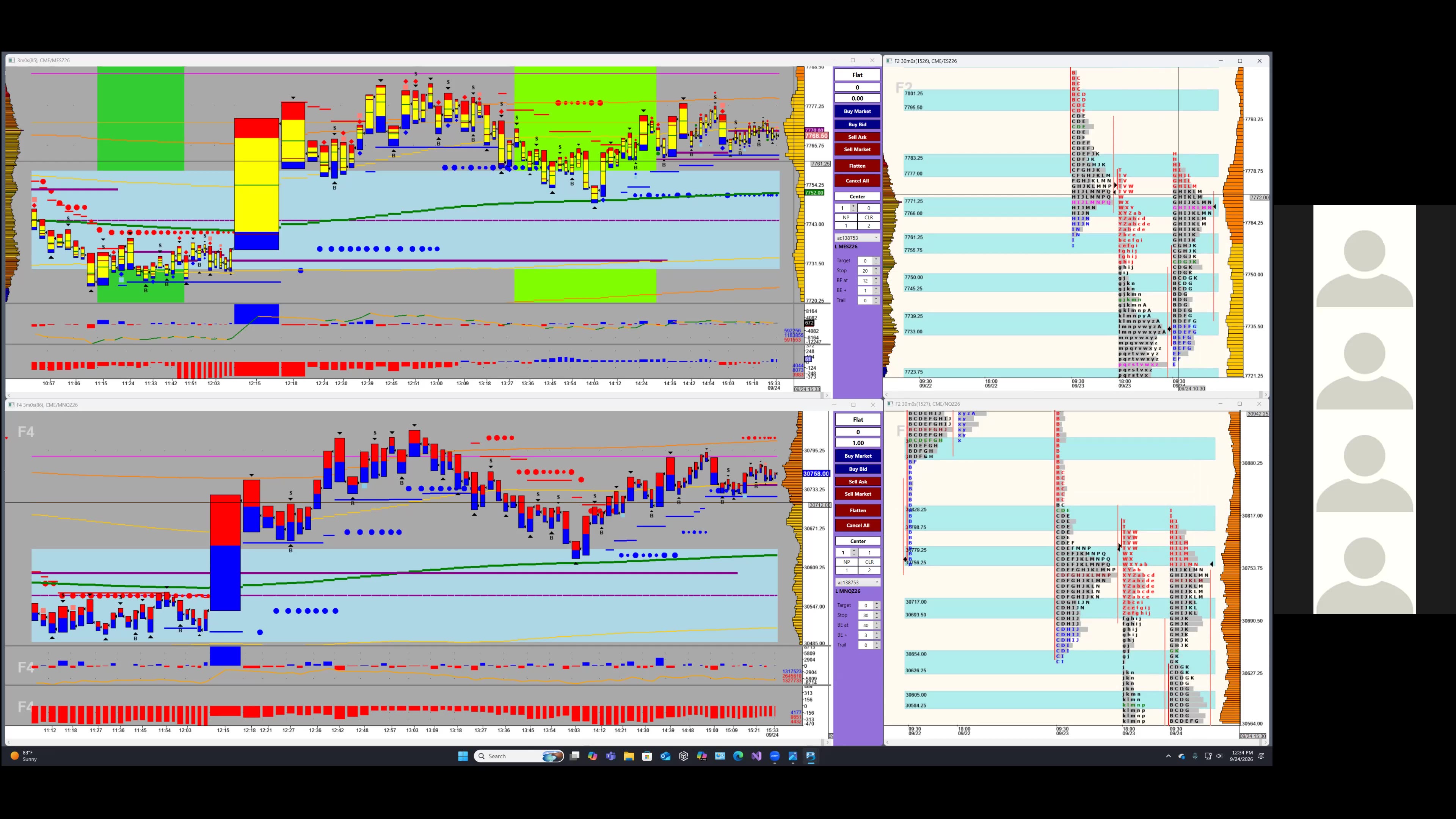
Task: Open File Explorer from the taskbar
Action: (629, 756)
